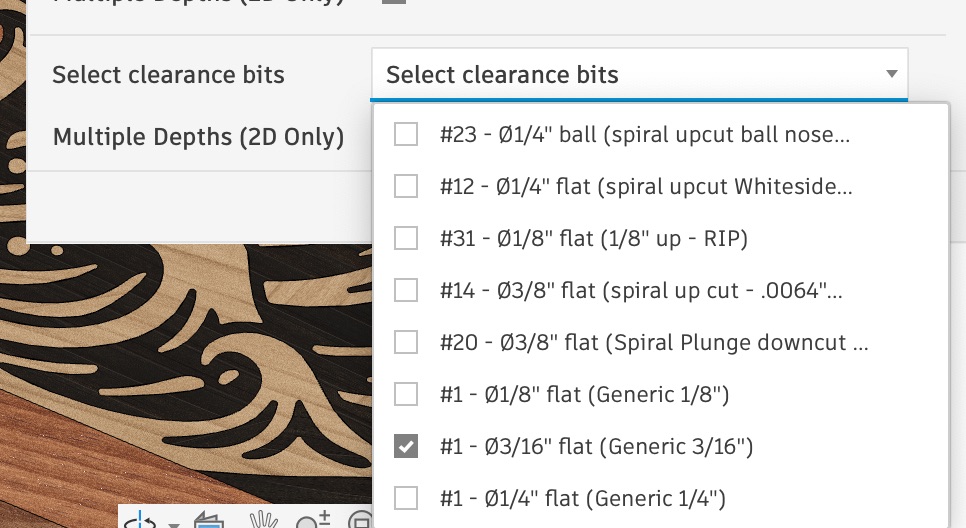
Task: Click the Zoom tool icon
Action: [x=314, y=521]
